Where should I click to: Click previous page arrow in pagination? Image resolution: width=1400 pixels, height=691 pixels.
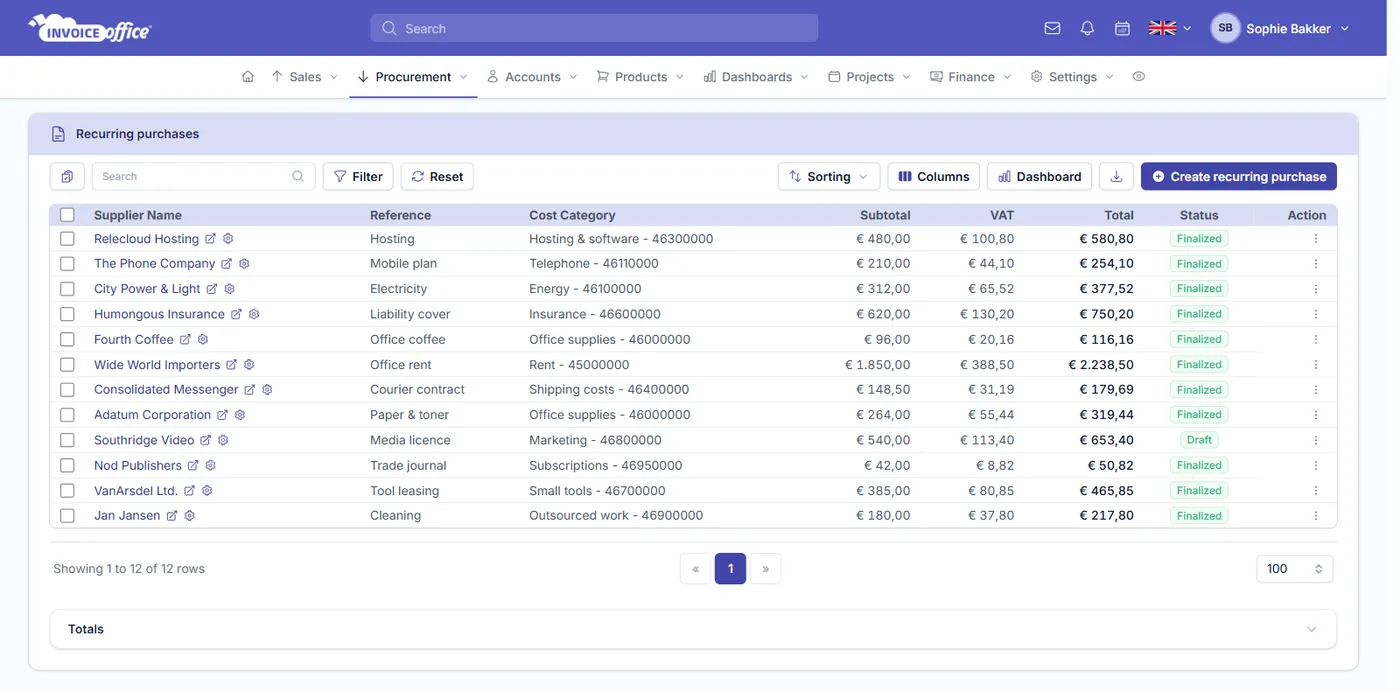695,569
